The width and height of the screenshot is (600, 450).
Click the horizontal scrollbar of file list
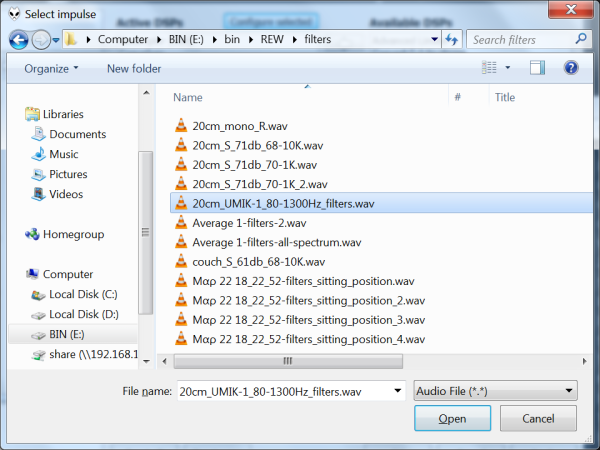click(286, 361)
